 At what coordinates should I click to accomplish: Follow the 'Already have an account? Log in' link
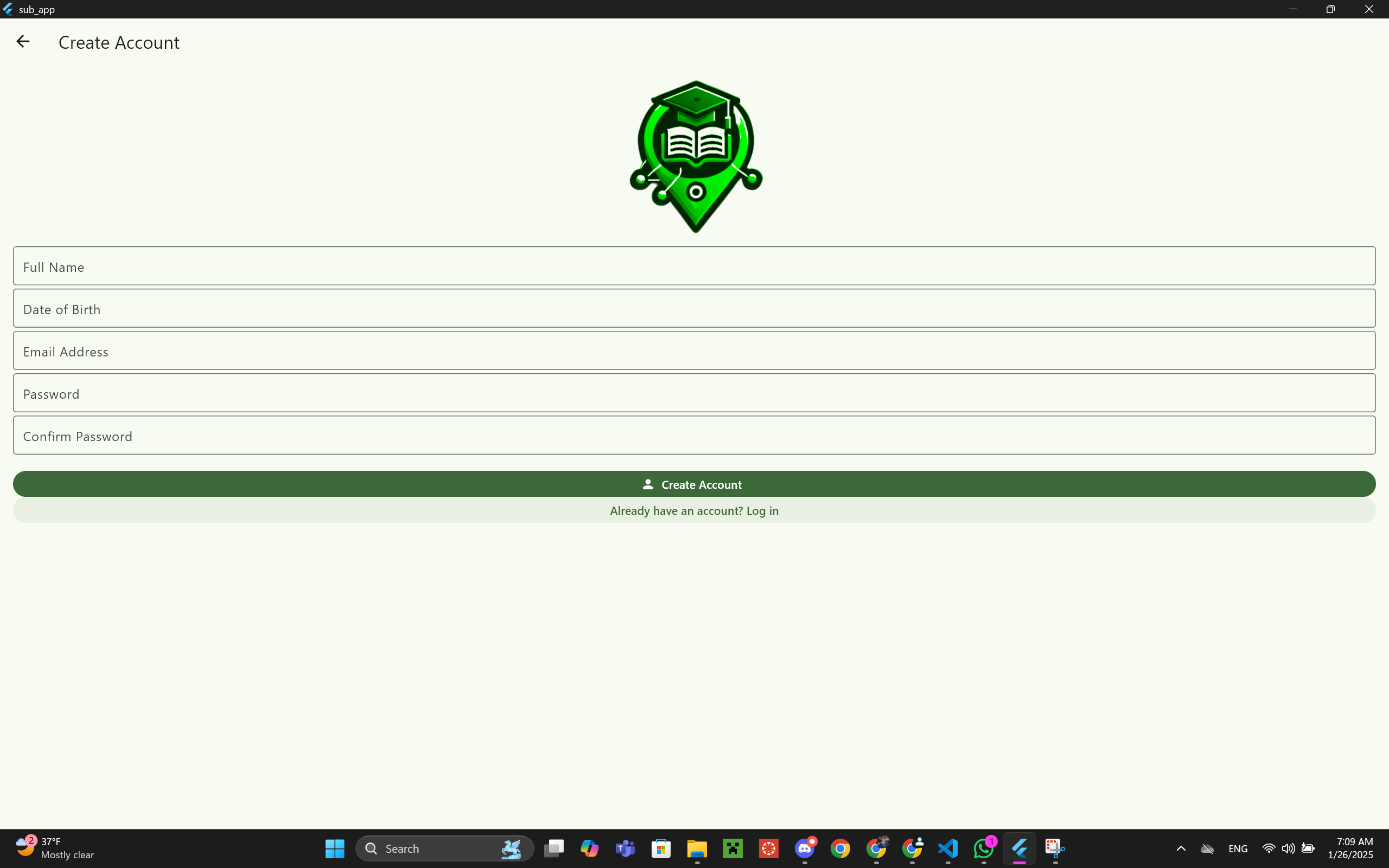694,510
